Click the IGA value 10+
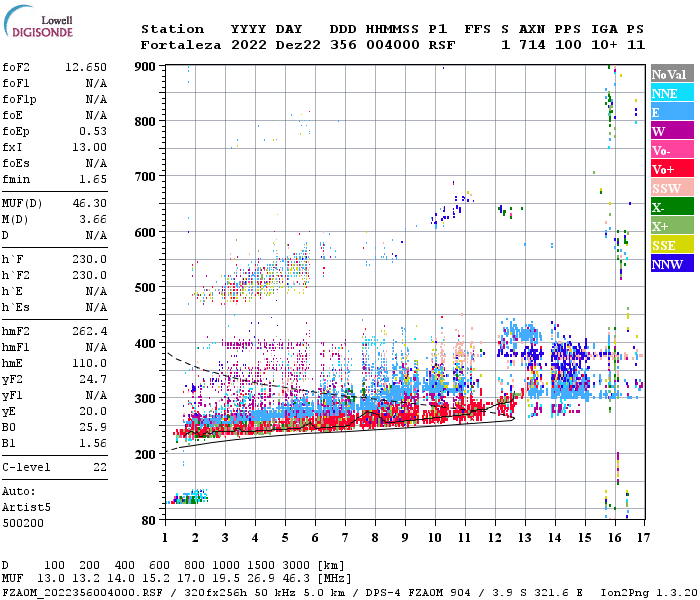The image size is (700, 600). point(604,45)
